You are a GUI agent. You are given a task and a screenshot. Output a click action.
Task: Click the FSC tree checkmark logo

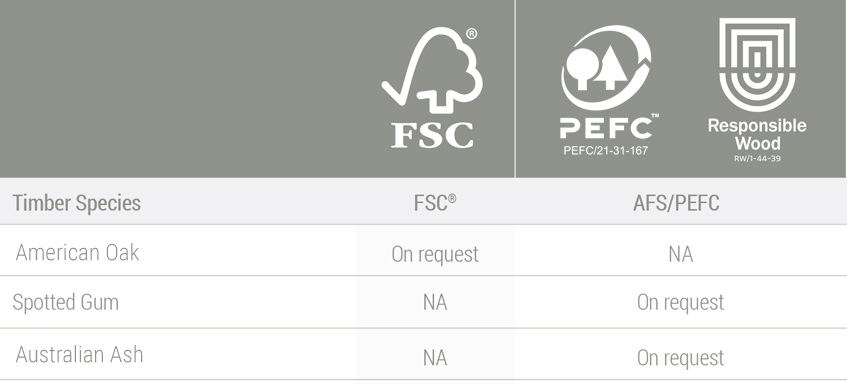(x=432, y=69)
